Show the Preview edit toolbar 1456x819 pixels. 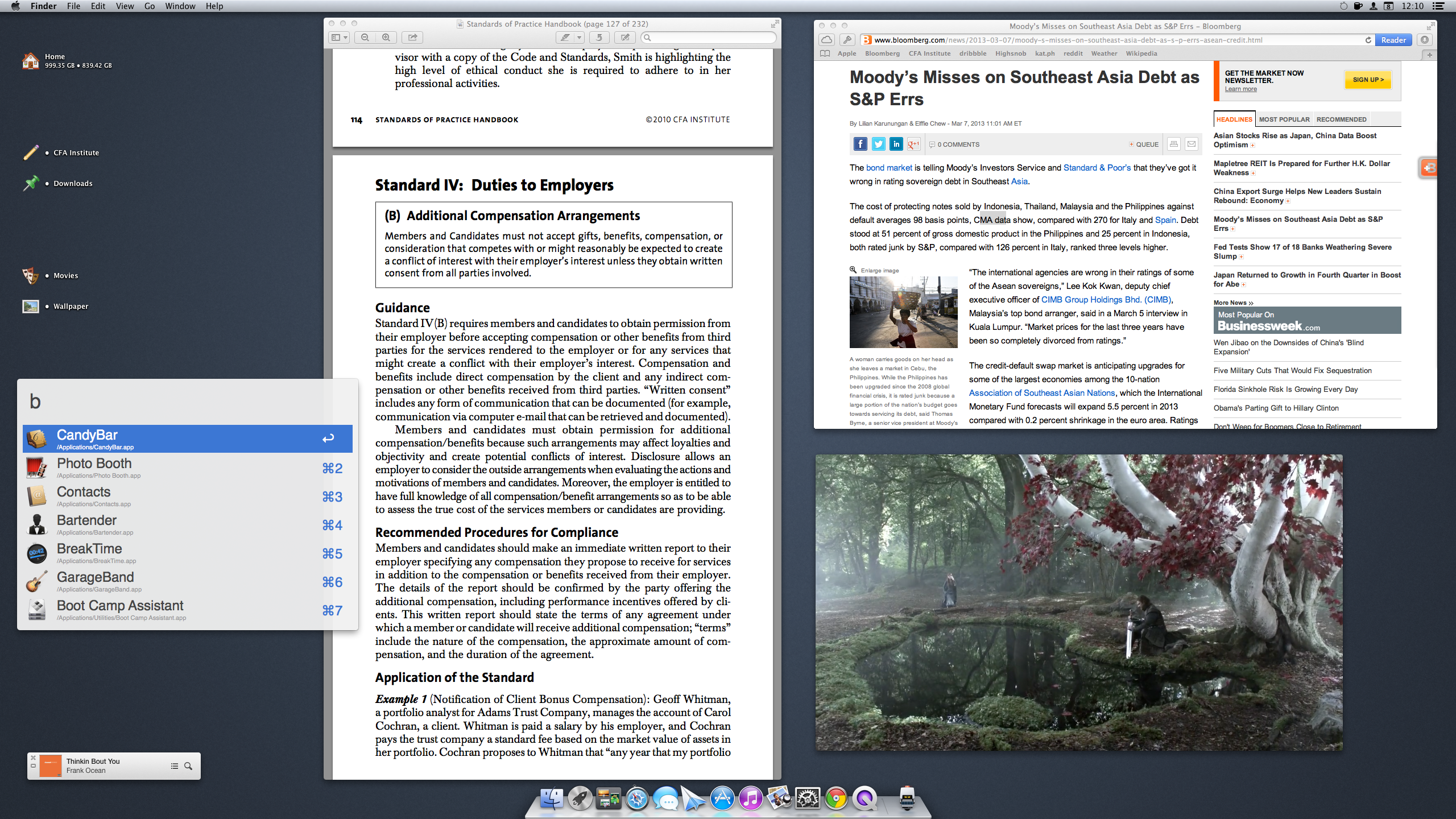pos(625,38)
